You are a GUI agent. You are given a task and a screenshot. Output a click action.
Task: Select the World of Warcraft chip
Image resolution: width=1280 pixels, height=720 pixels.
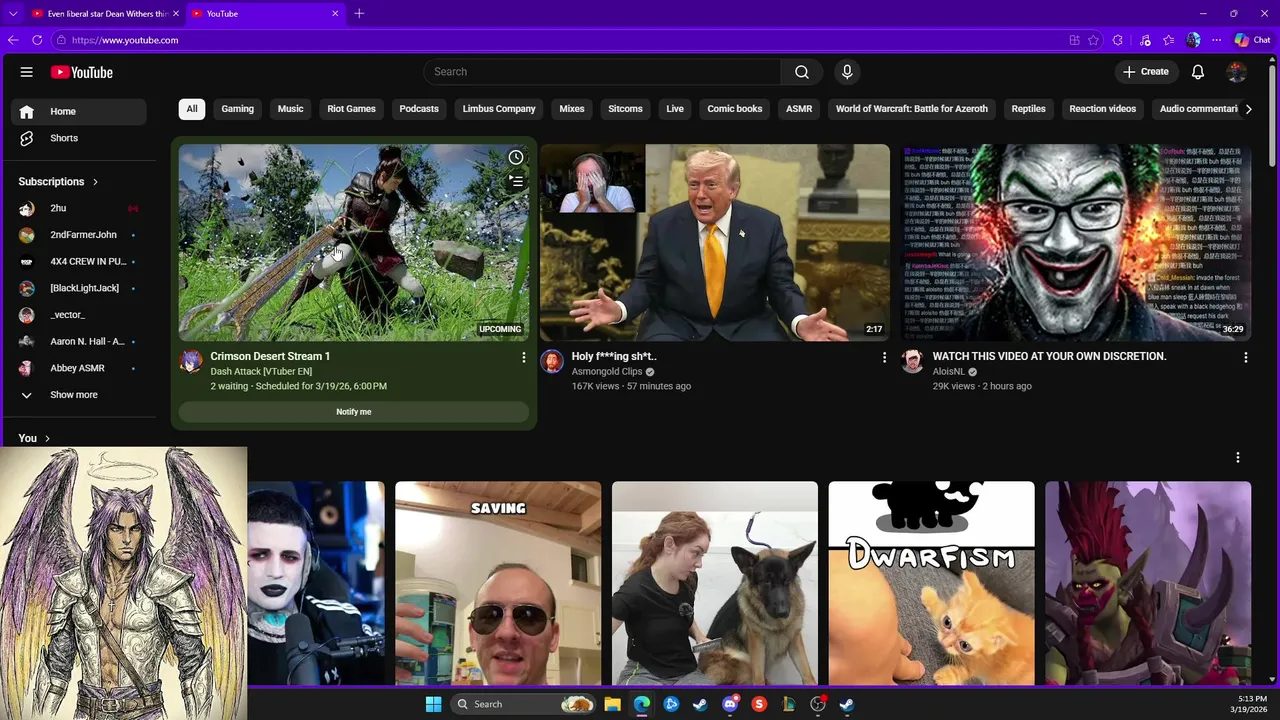pyautogui.click(x=912, y=109)
